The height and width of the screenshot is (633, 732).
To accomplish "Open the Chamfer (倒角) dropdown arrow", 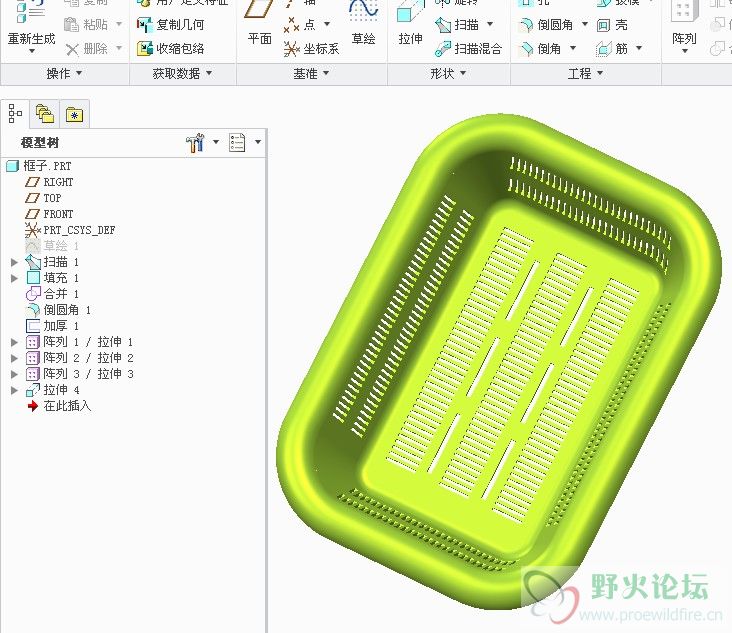I will pos(573,48).
